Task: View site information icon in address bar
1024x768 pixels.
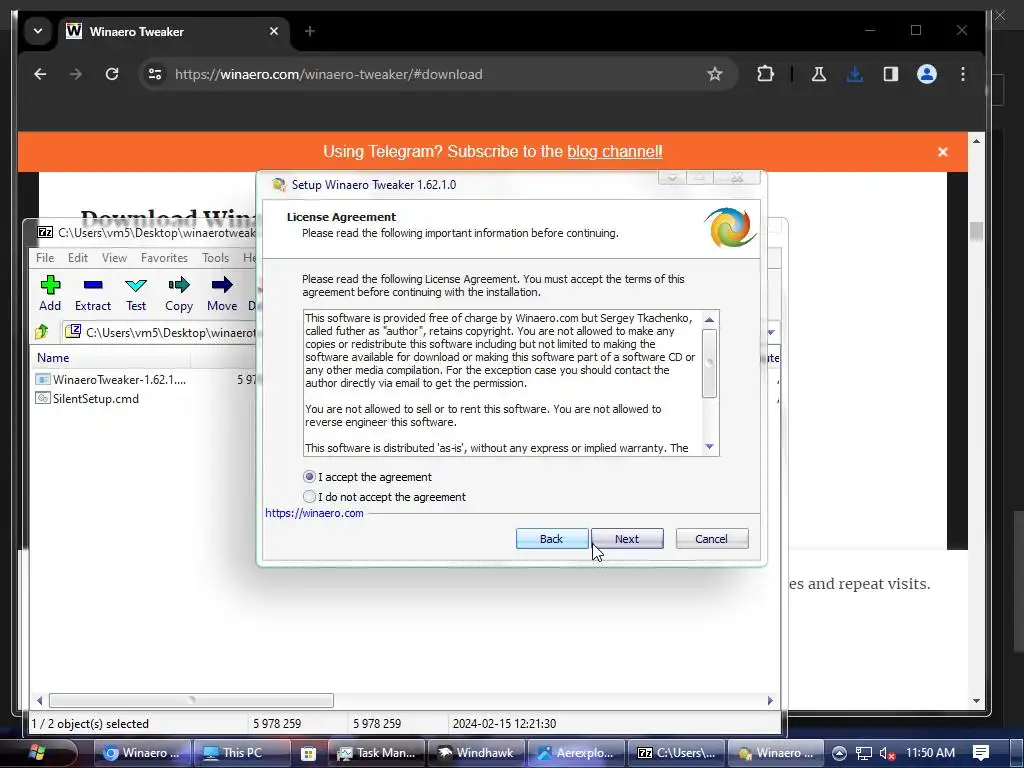Action: [x=155, y=74]
